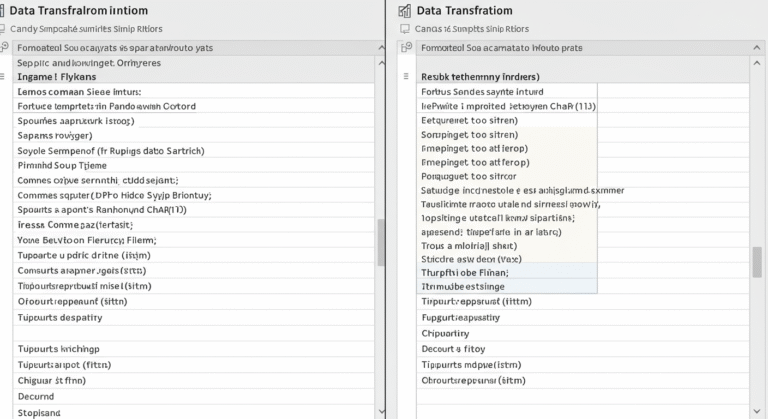Select the 'Stopisand' row in left pane
The height and width of the screenshot is (419, 768).
click(39, 411)
